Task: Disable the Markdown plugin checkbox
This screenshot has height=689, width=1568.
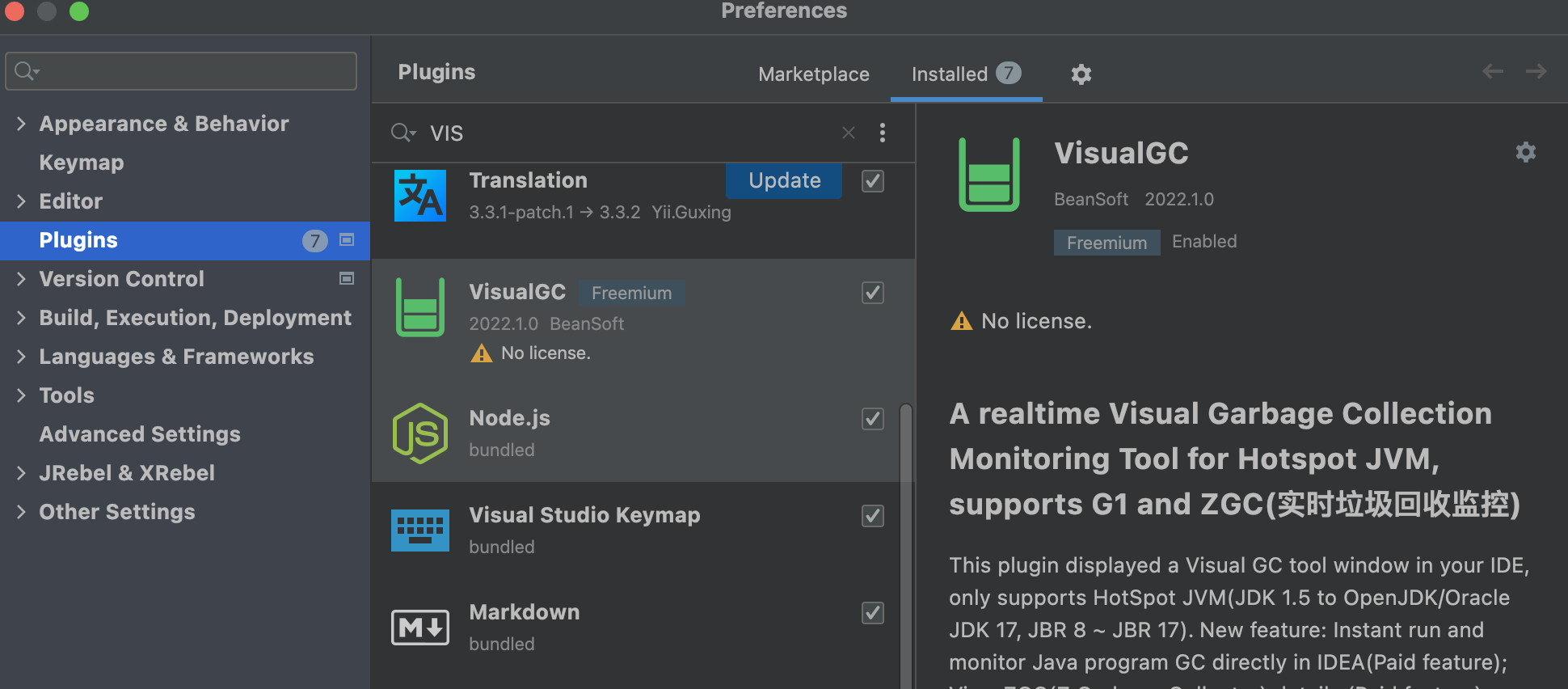Action: [x=873, y=613]
